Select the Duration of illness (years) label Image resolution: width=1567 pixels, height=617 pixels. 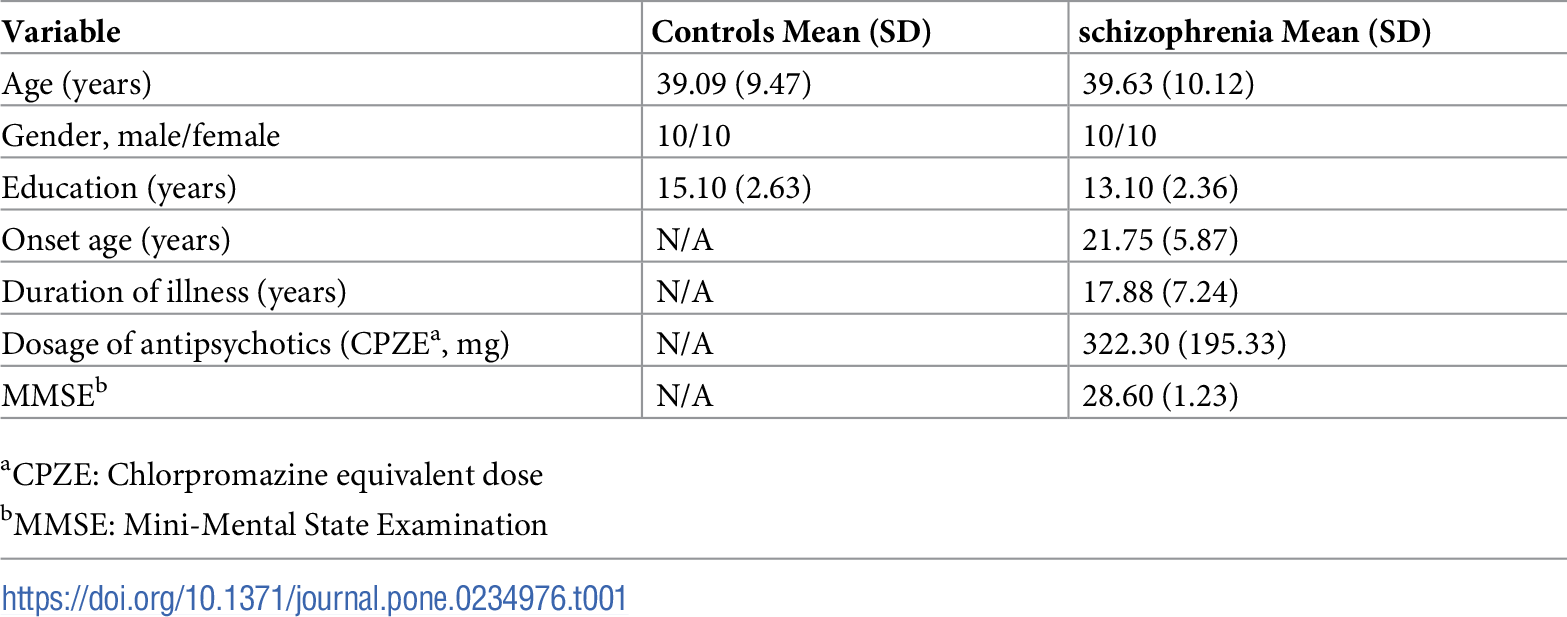point(174,292)
